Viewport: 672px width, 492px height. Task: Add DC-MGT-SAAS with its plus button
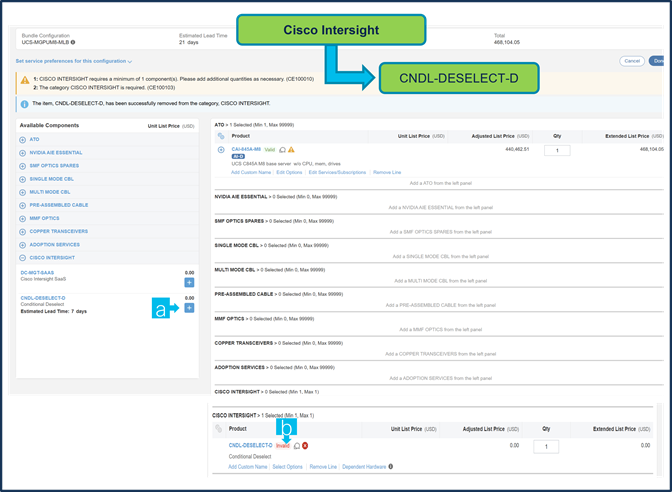point(189,282)
